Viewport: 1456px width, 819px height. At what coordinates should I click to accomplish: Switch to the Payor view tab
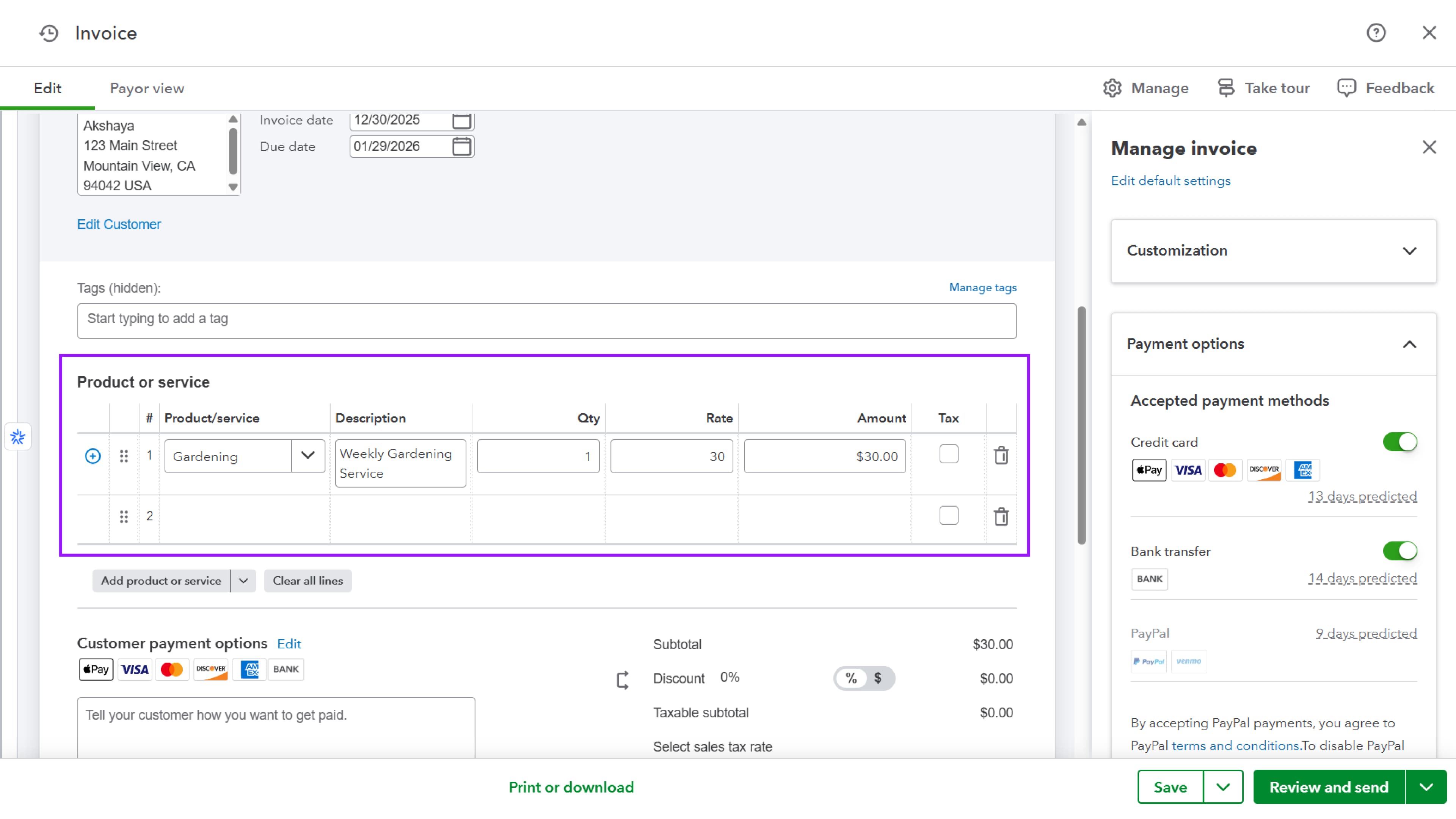(x=147, y=88)
